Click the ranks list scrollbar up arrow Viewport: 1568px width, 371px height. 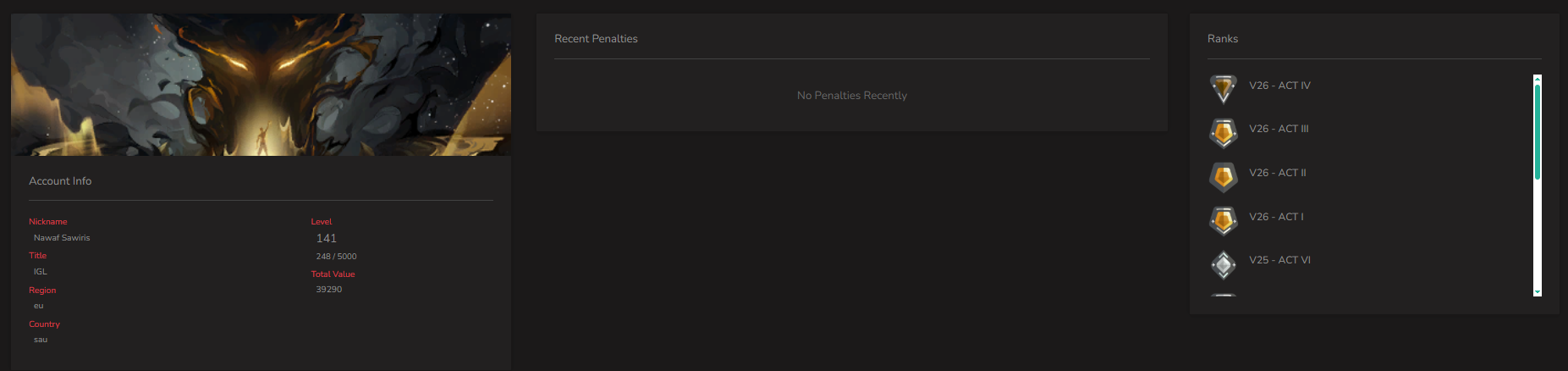[1538, 79]
